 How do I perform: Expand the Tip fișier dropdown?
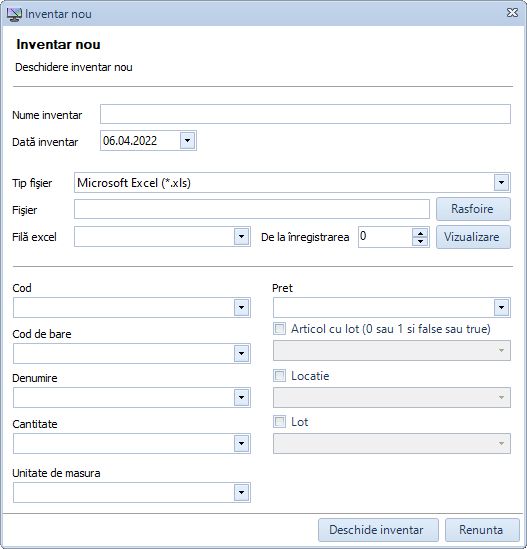[501, 182]
